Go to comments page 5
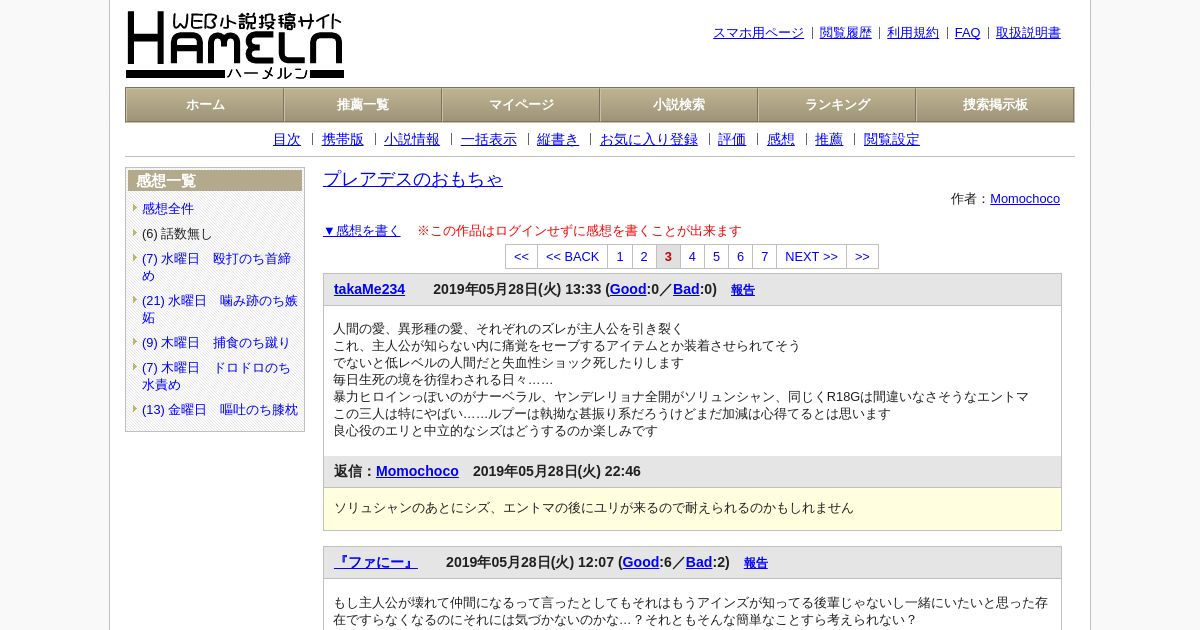Viewport: 1200px width, 630px height. coord(716,257)
